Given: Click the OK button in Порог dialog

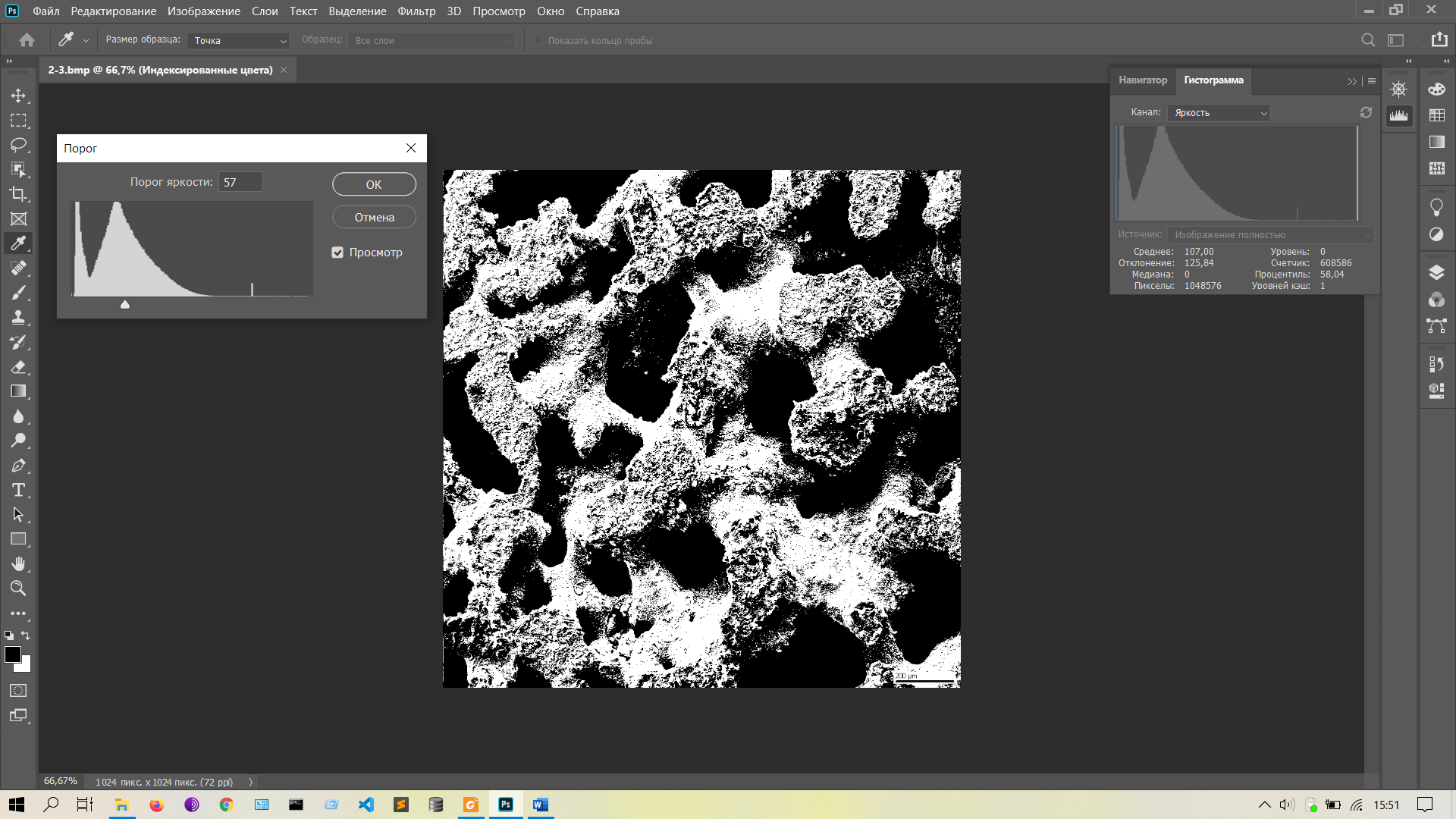Looking at the screenshot, I should 374,184.
